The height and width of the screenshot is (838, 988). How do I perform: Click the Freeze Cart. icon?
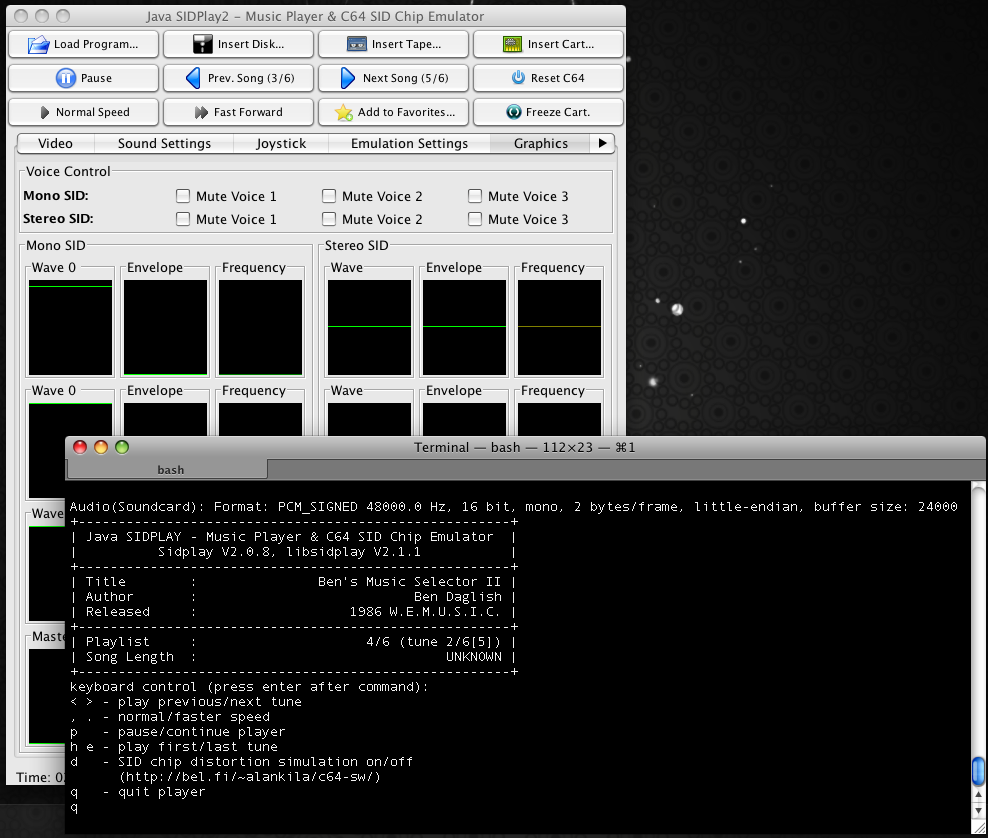click(514, 112)
